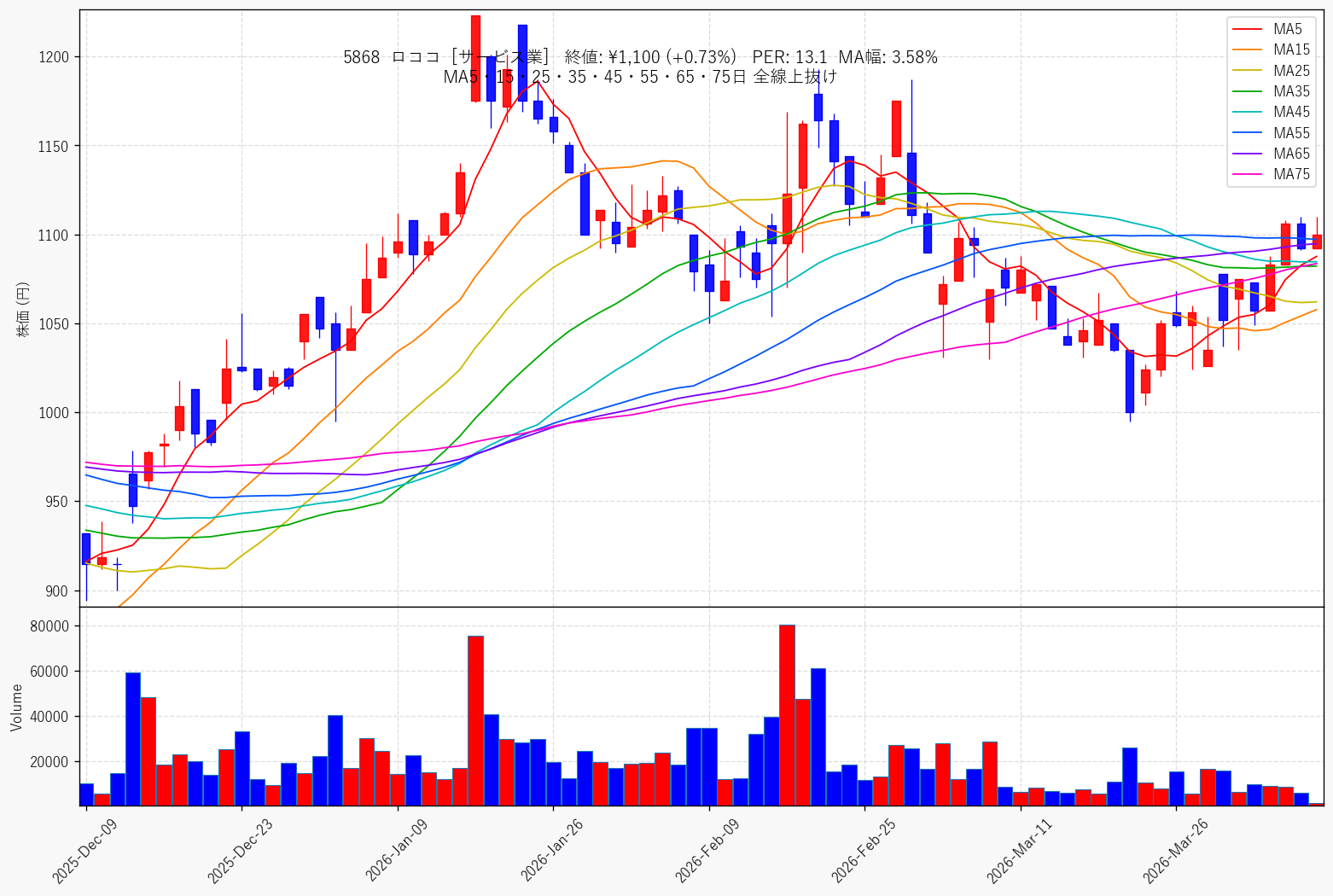Click the Volume axis label
The height and width of the screenshot is (896, 1333).
coord(17,707)
